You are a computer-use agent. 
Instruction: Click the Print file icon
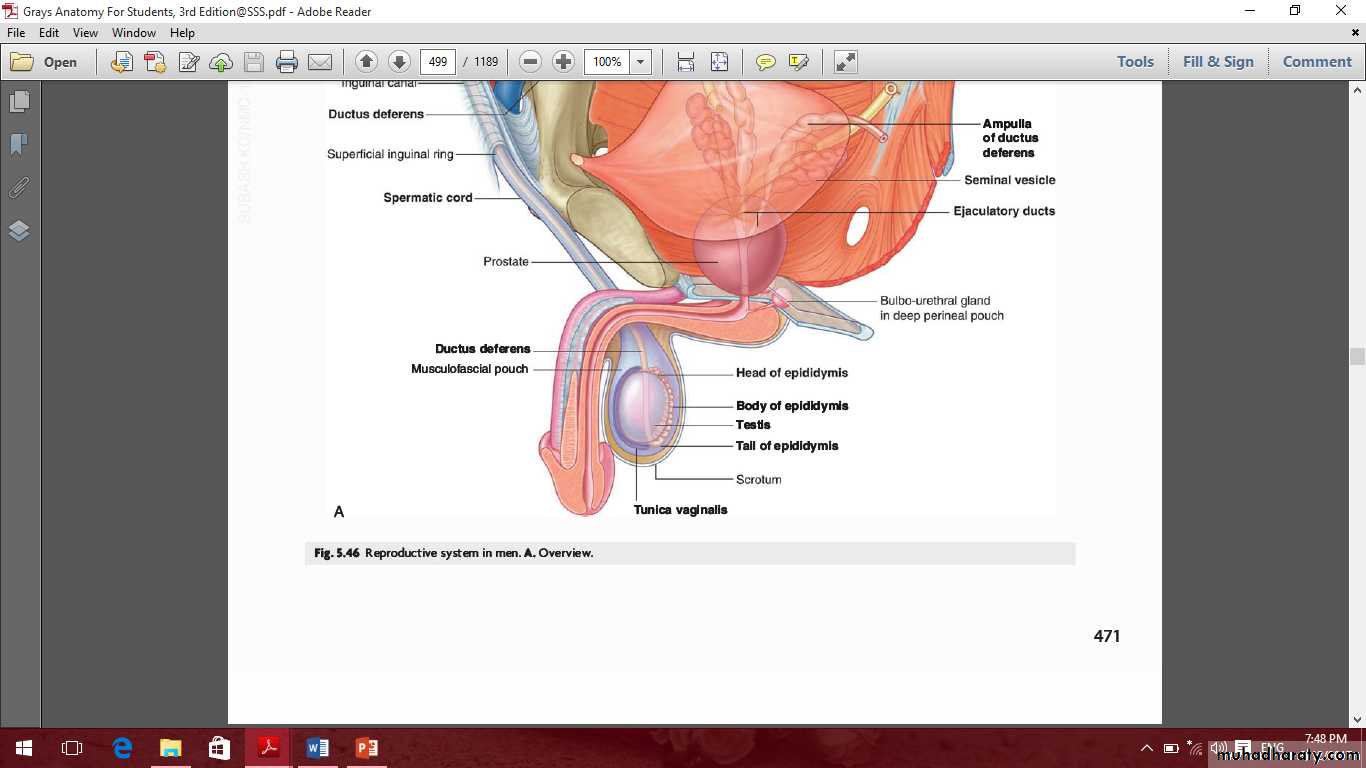[287, 62]
